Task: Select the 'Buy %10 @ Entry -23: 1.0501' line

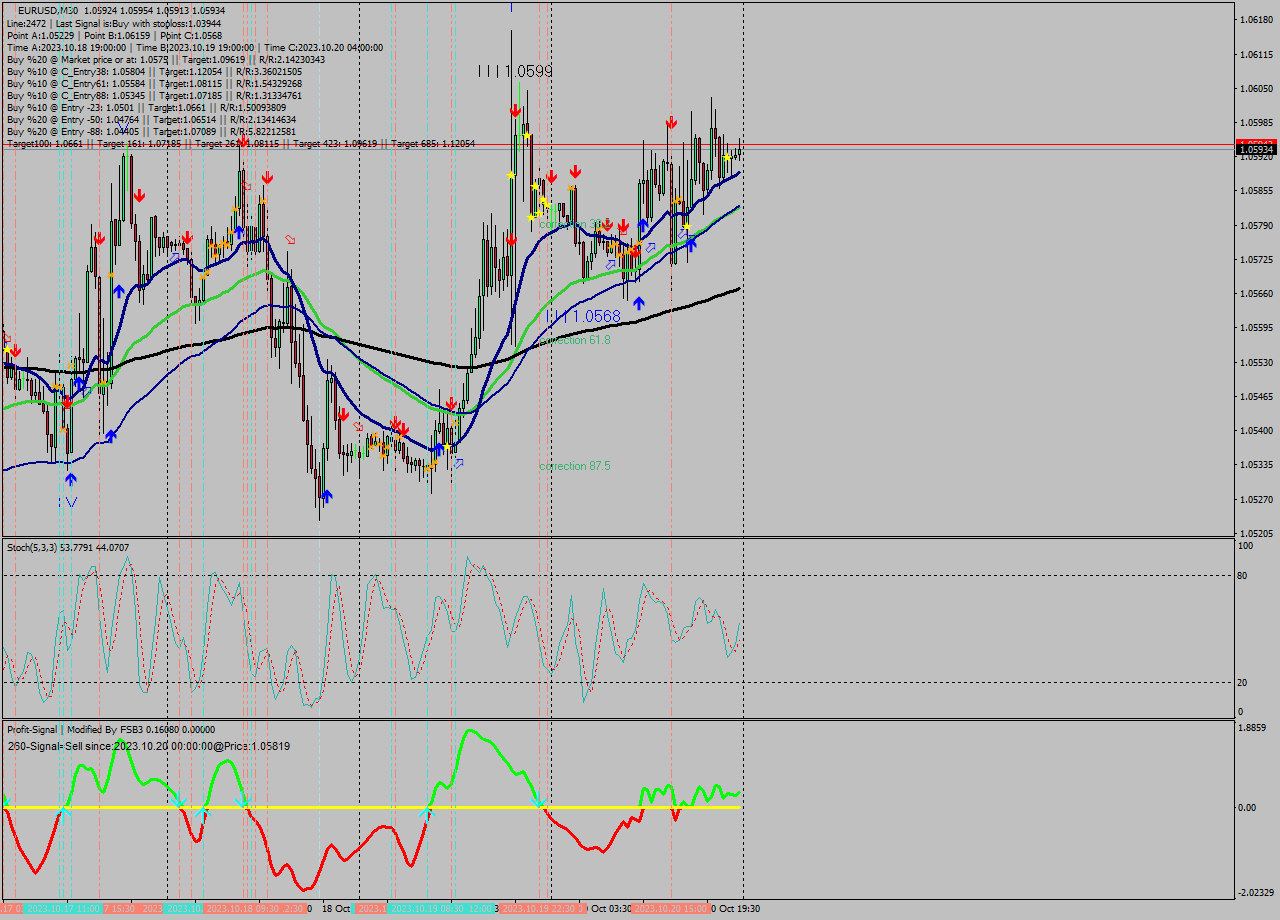Action: coord(146,107)
